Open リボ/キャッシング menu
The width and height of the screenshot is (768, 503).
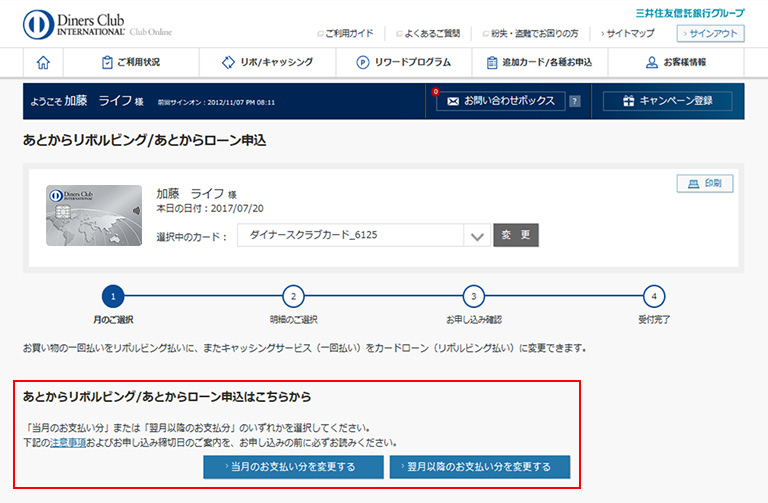(267, 62)
